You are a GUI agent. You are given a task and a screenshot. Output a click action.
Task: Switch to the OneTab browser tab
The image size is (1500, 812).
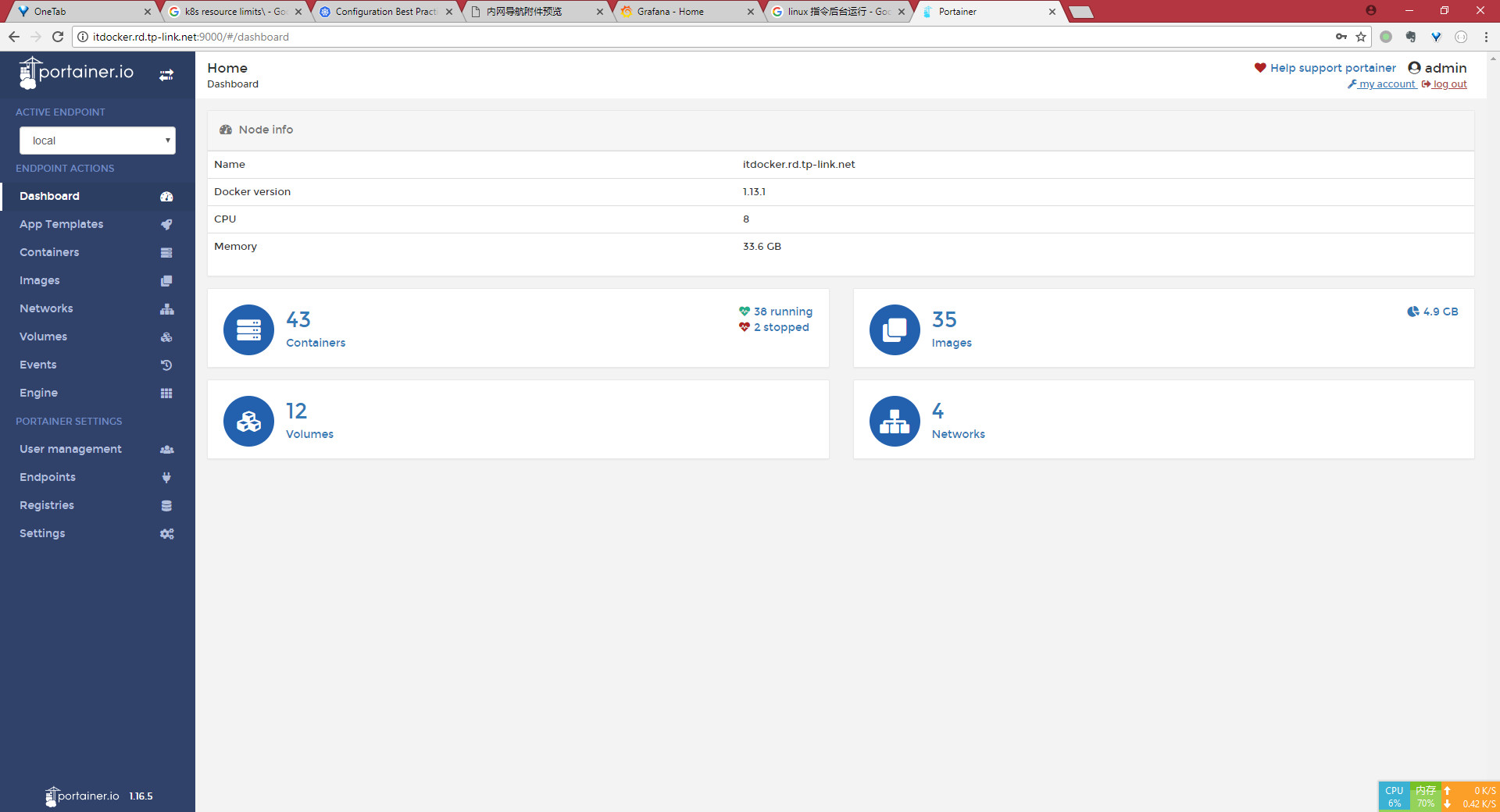pos(50,12)
